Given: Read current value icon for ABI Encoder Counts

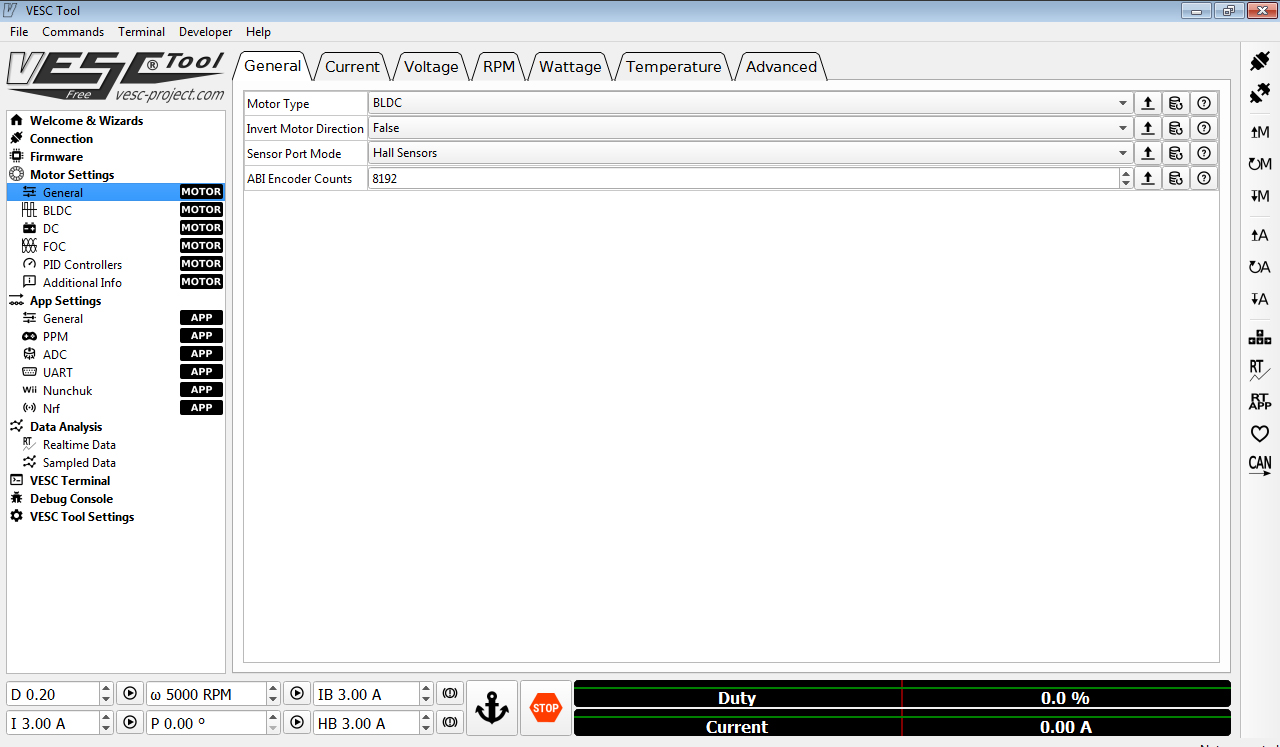Looking at the screenshot, I should [1148, 178].
